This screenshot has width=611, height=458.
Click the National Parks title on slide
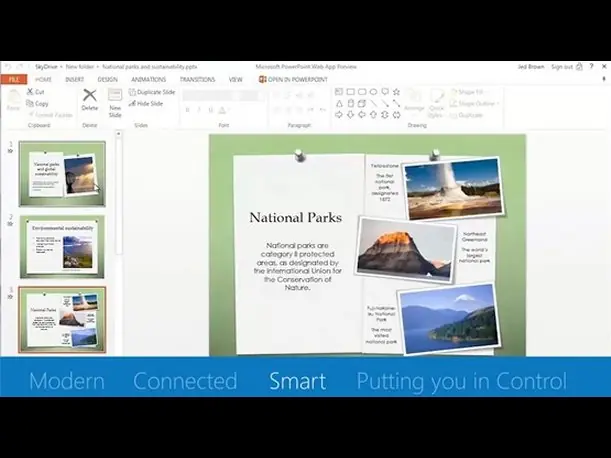coord(296,218)
